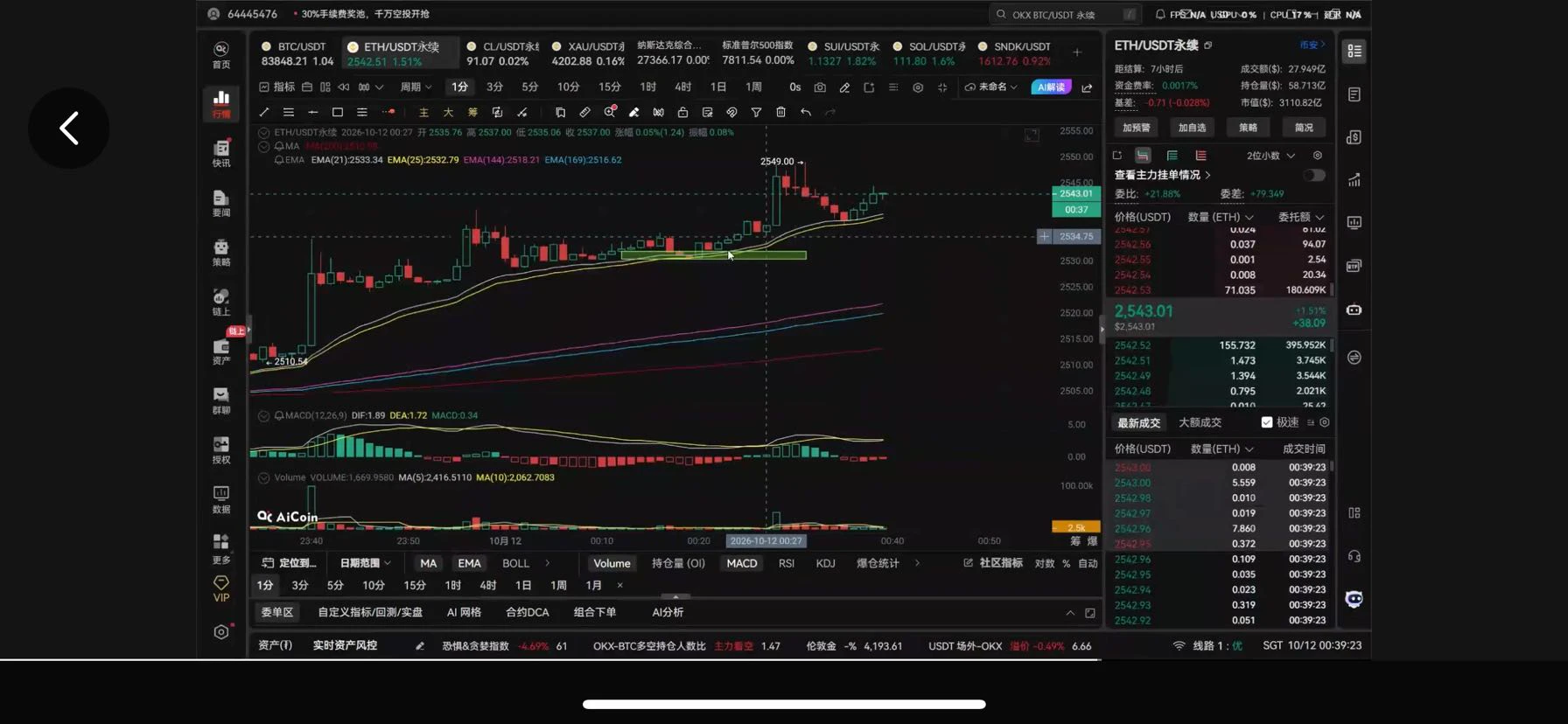This screenshot has height=724, width=1568.
Task: Open the VIP diamond icon
Action: tap(221, 588)
